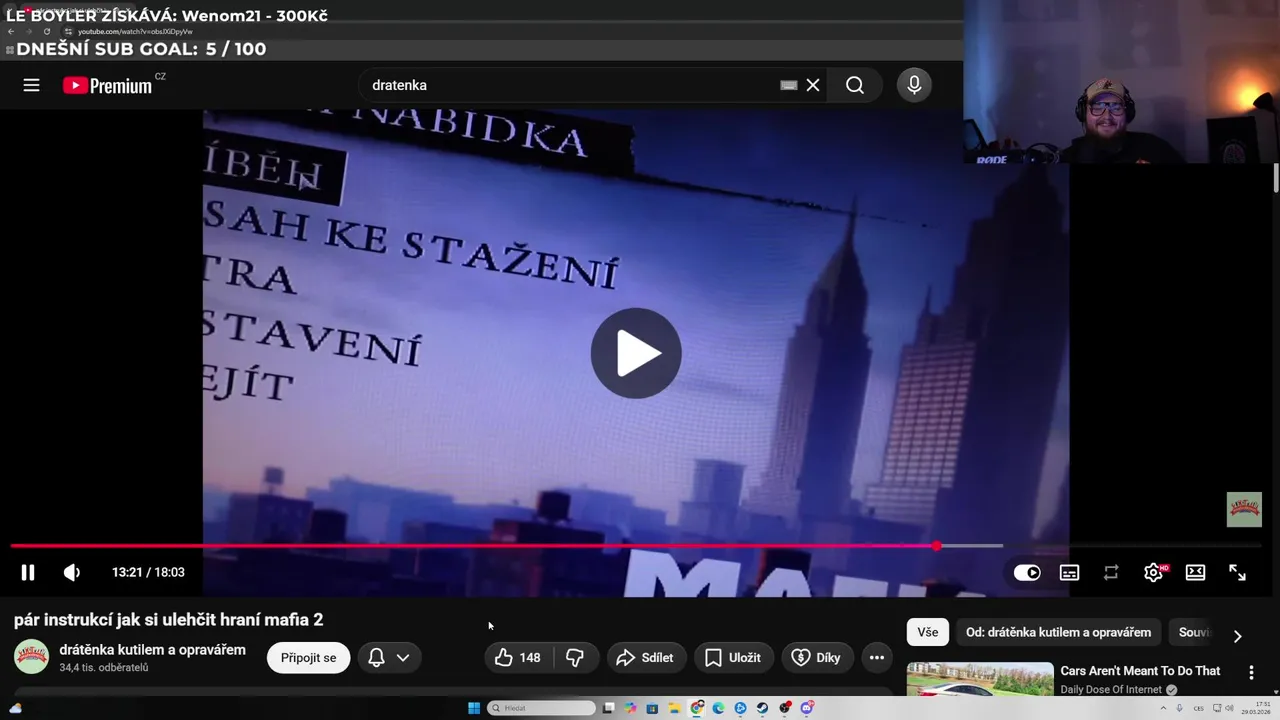
Task: Open the site info icon by the URL
Action: pos(68,31)
